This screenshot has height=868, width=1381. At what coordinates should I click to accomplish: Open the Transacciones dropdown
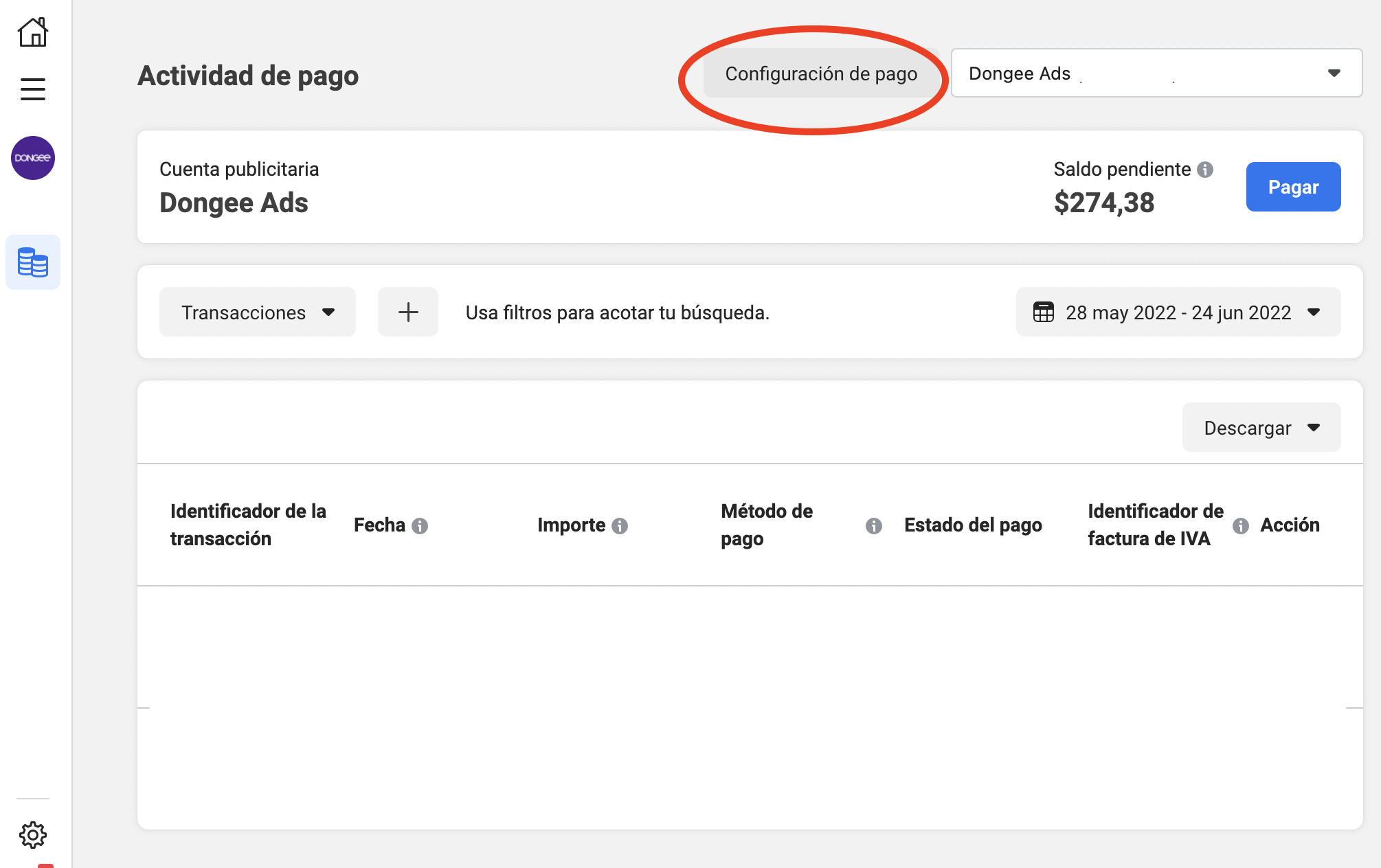tap(258, 312)
